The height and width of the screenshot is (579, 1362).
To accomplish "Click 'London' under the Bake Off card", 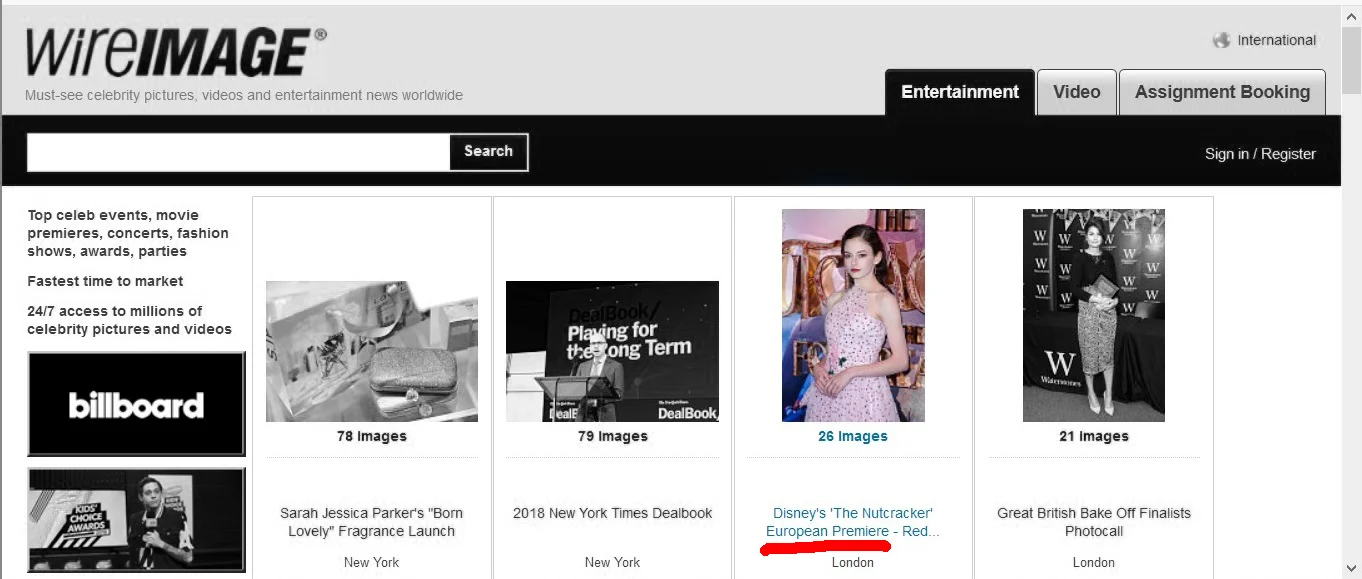I will click(x=1094, y=562).
